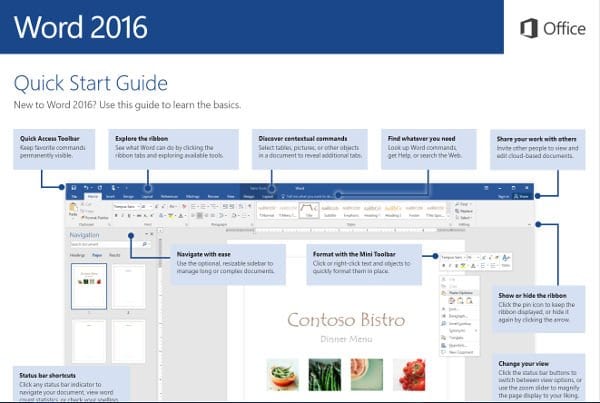Toggle Strikethrough in the ribbon Font group

tap(139, 216)
